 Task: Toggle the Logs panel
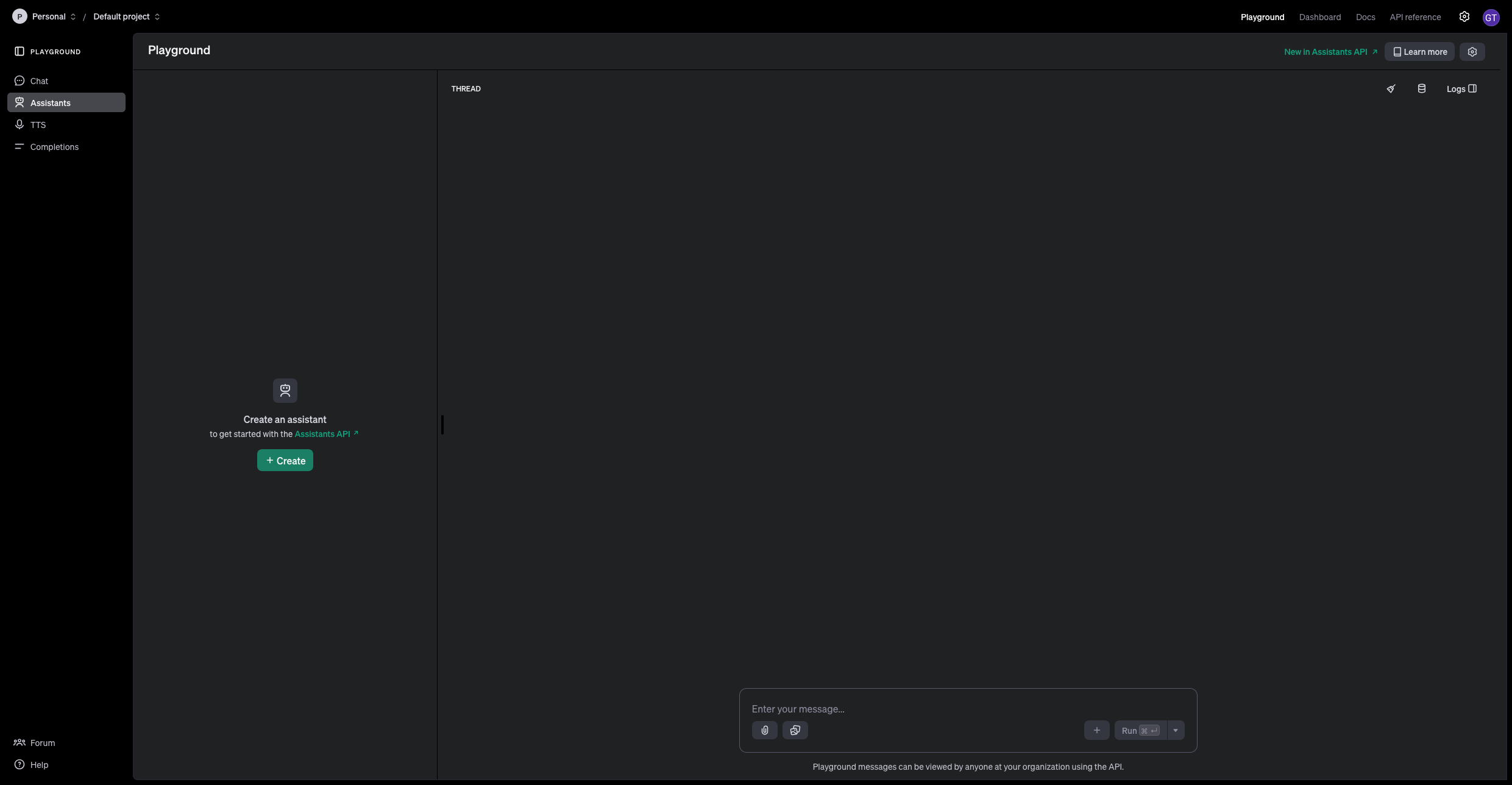(1461, 89)
